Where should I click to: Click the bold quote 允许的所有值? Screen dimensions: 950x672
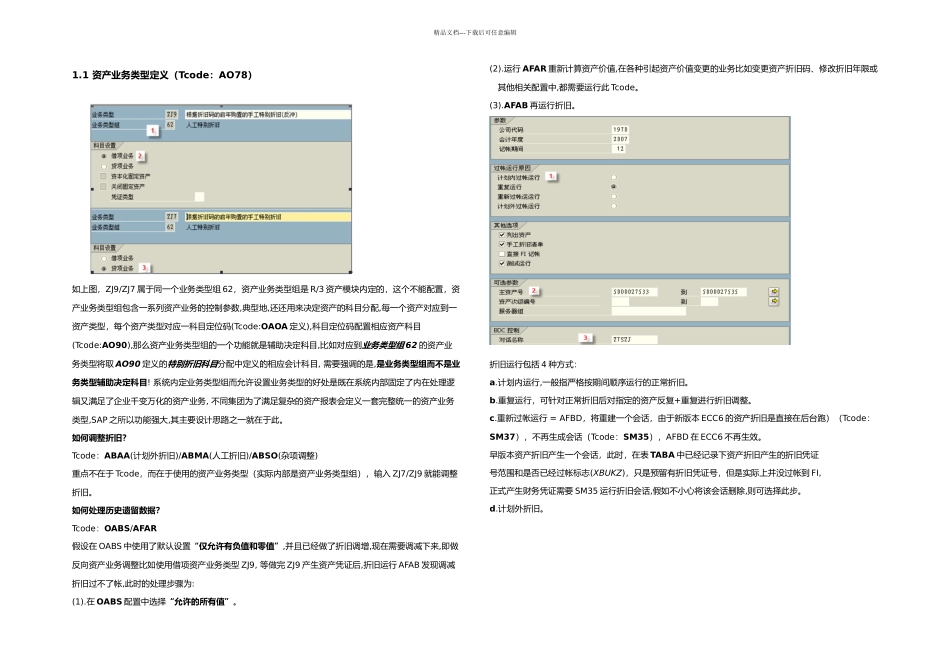(201, 602)
